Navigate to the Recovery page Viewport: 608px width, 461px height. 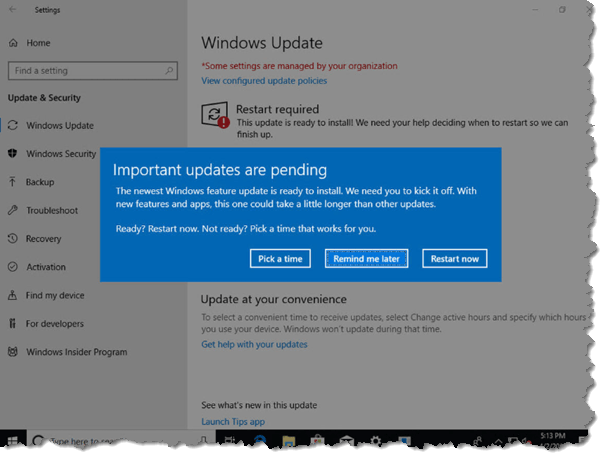(43, 239)
